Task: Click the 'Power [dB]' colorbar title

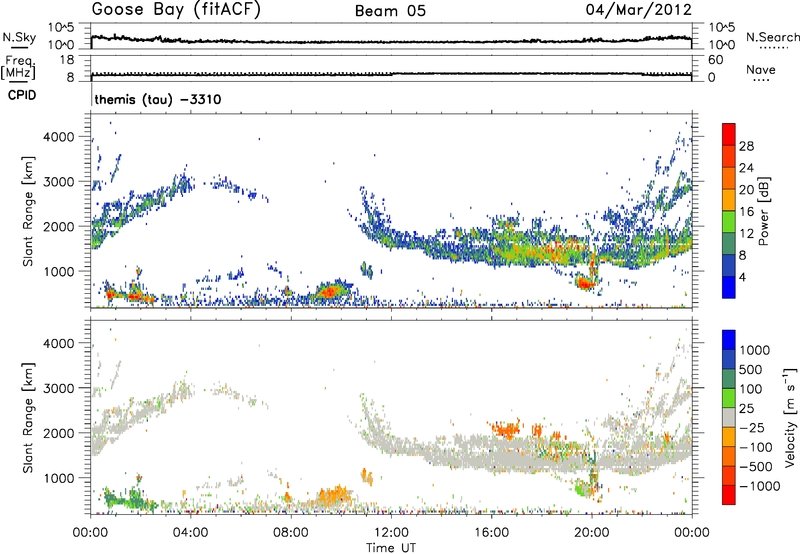Action: click(764, 211)
